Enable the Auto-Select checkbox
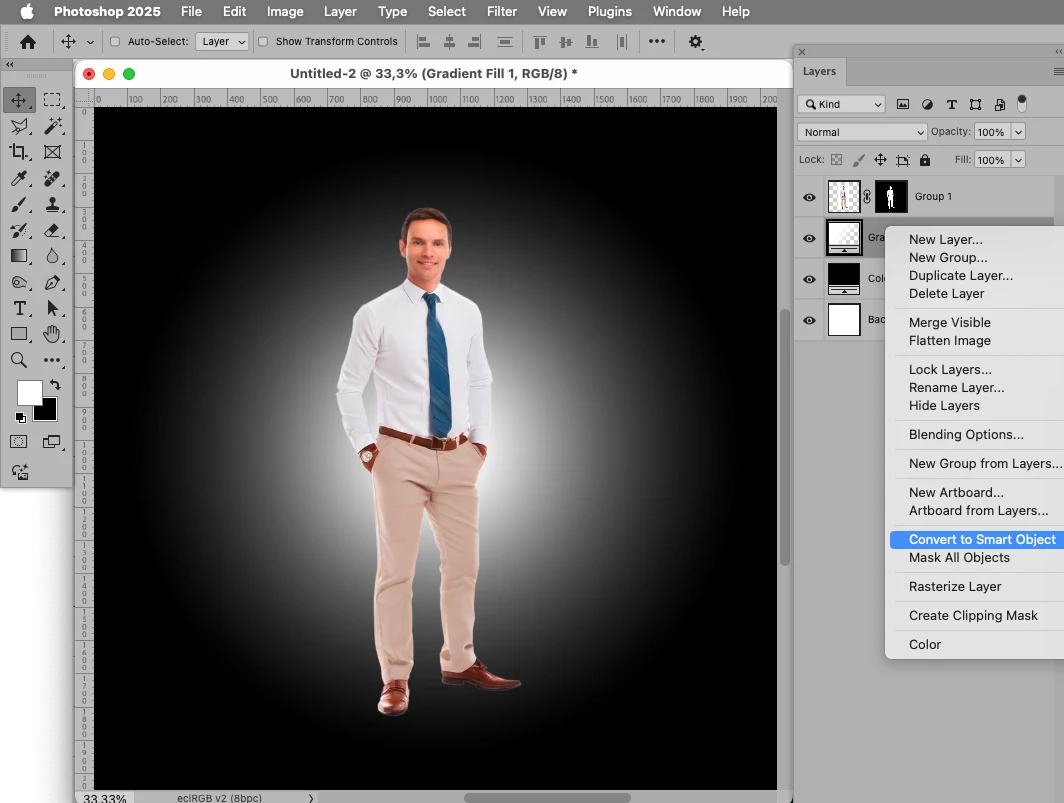 [x=115, y=42]
